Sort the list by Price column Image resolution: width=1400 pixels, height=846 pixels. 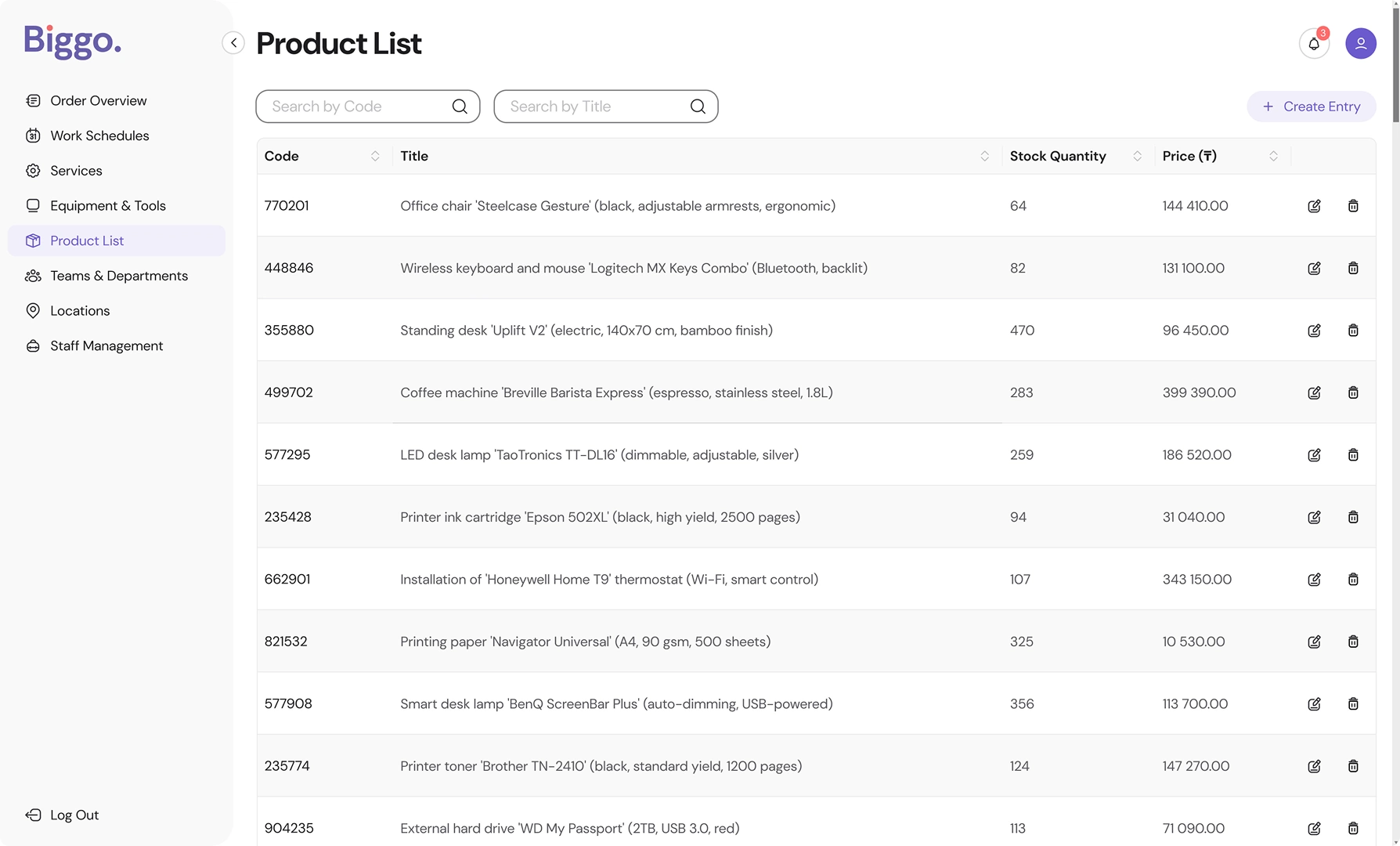[x=1273, y=157]
